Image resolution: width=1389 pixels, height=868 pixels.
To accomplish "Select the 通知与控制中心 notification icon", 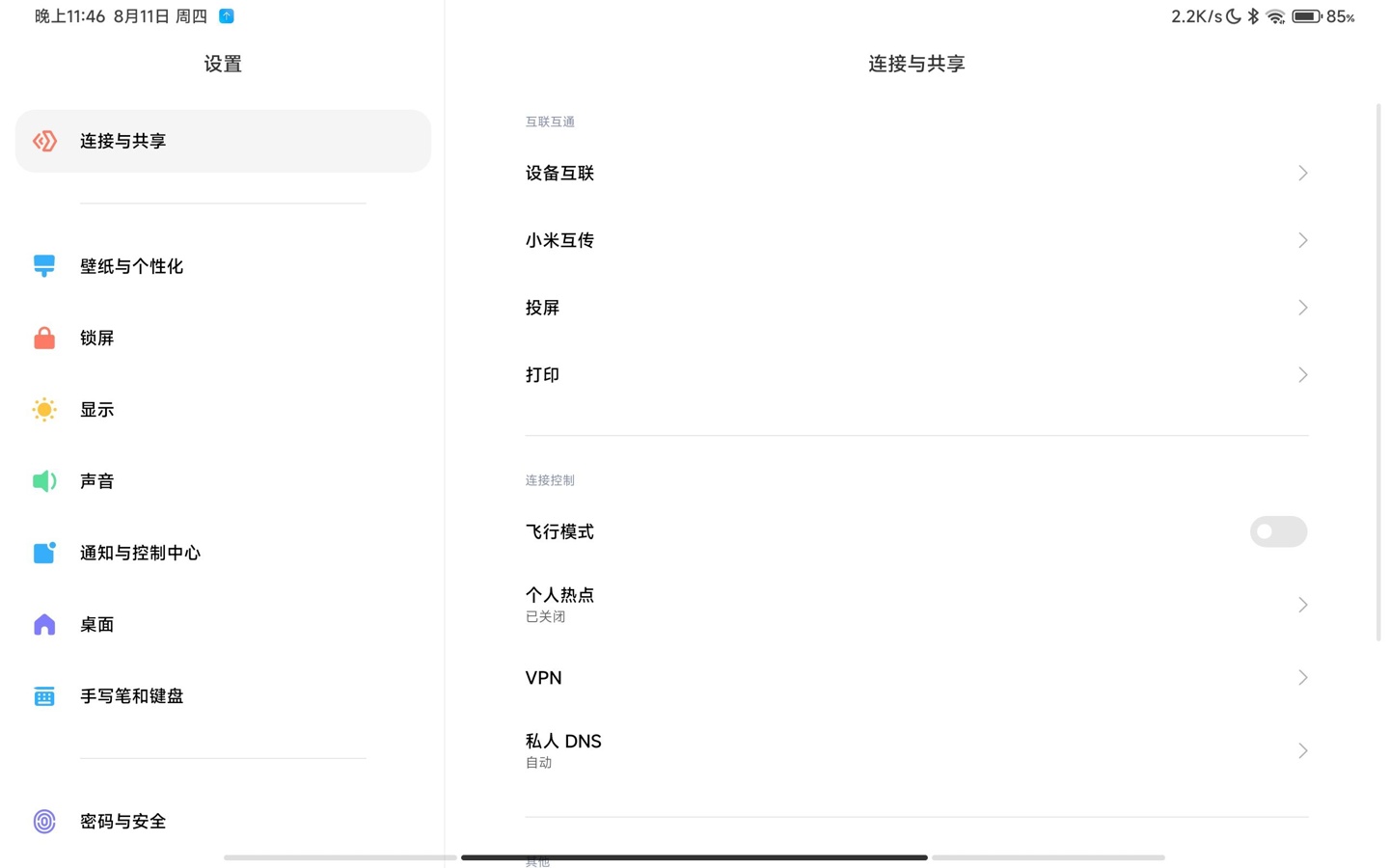I will [43, 553].
